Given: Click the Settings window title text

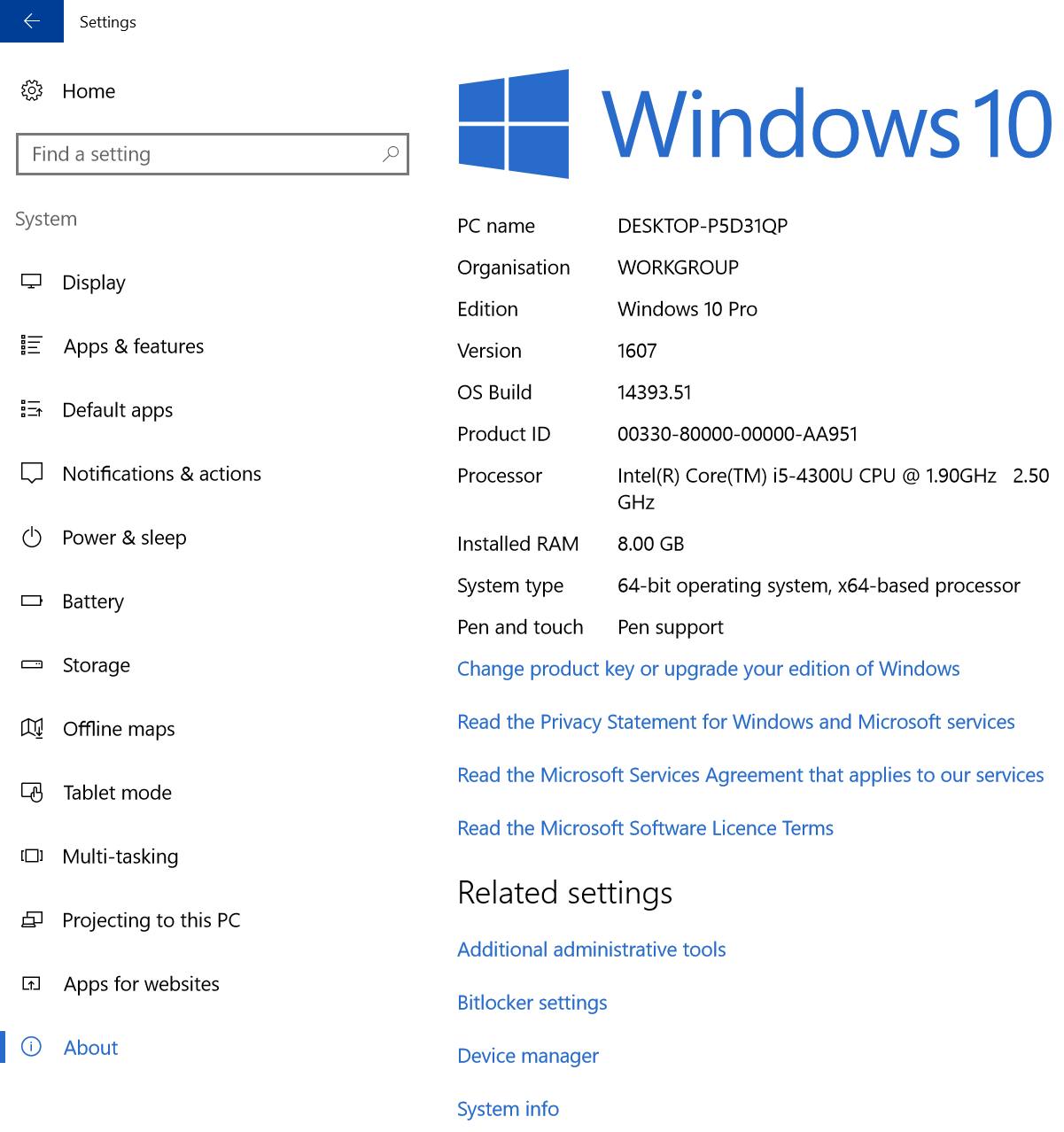Looking at the screenshot, I should pos(108,22).
